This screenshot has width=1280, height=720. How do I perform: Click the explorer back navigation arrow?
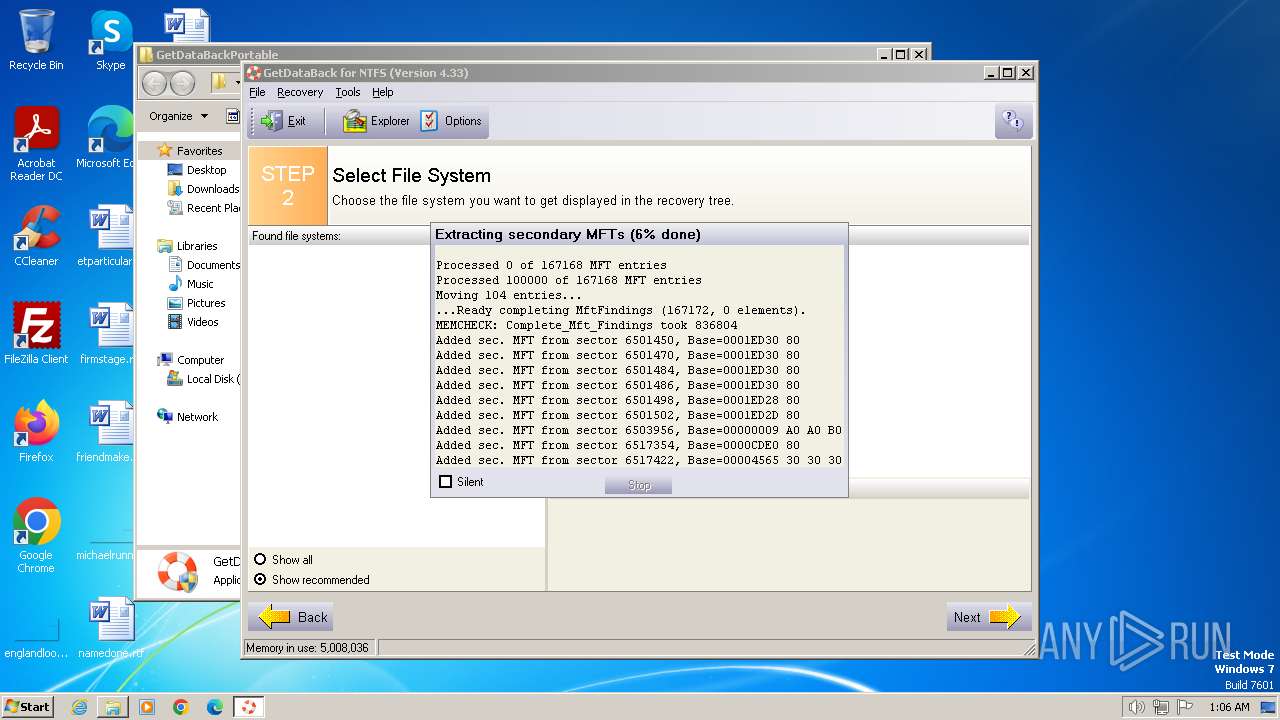coord(154,83)
